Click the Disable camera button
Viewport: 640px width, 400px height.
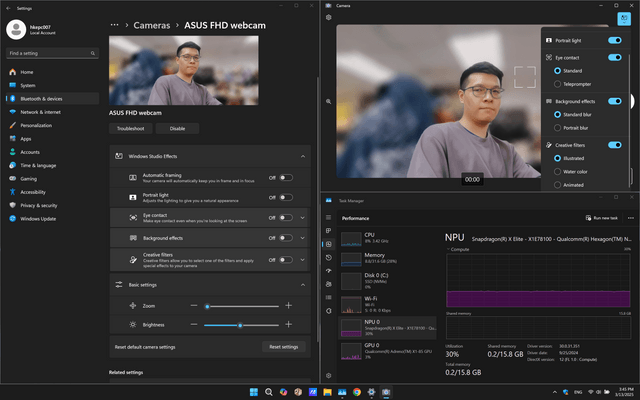pyautogui.click(x=177, y=128)
